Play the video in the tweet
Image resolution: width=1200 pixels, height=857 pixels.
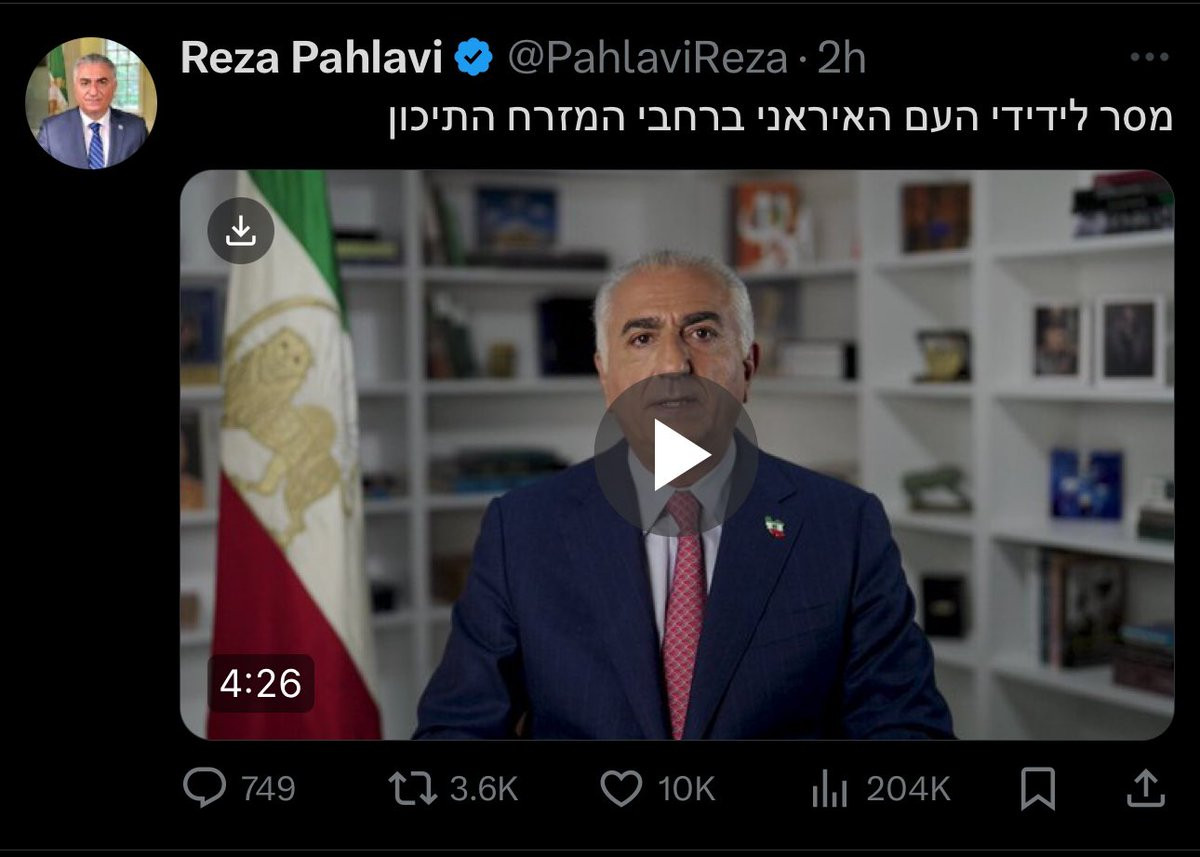click(676, 455)
